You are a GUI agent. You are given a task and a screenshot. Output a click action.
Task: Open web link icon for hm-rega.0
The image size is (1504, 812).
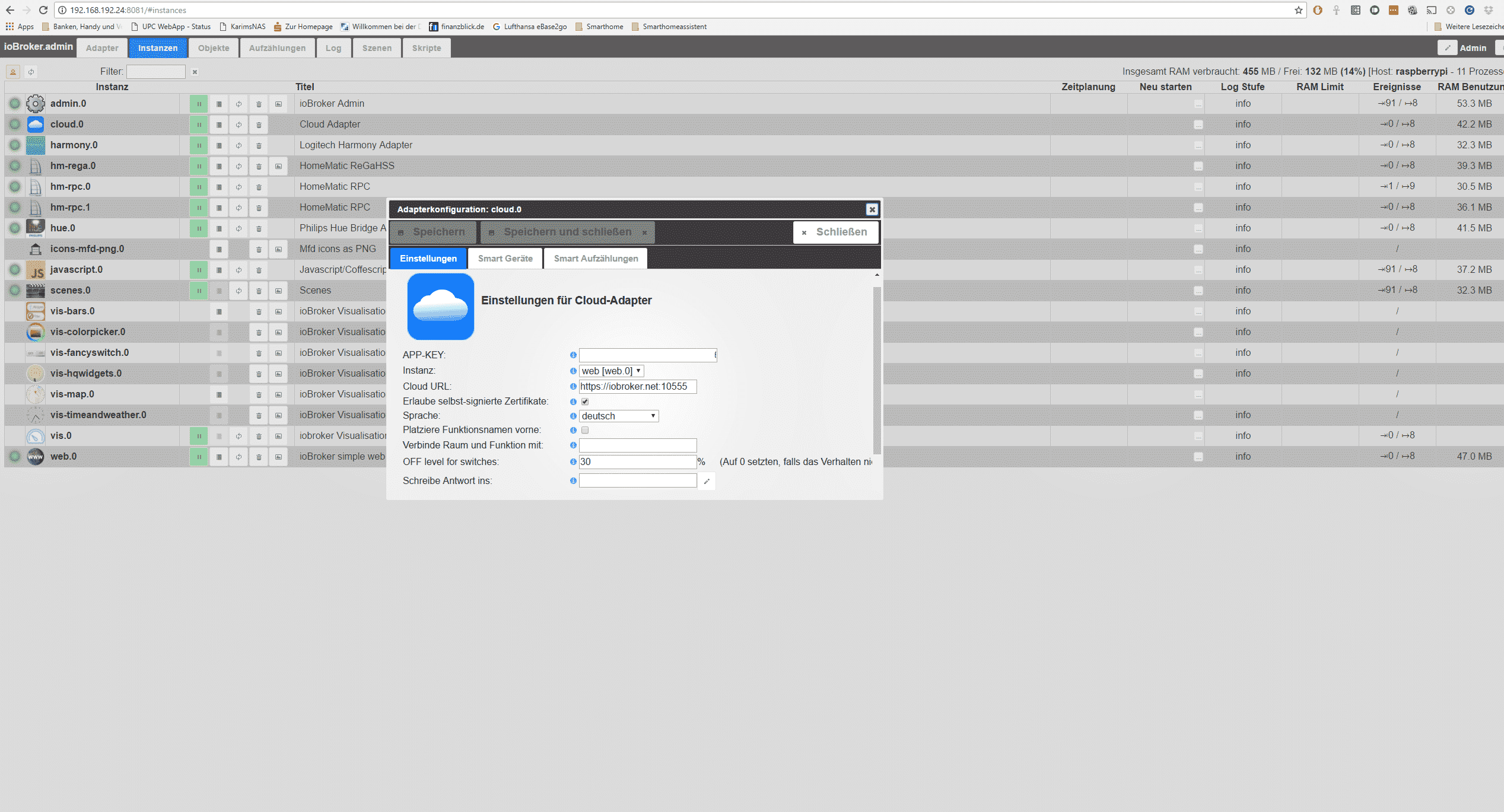278,166
